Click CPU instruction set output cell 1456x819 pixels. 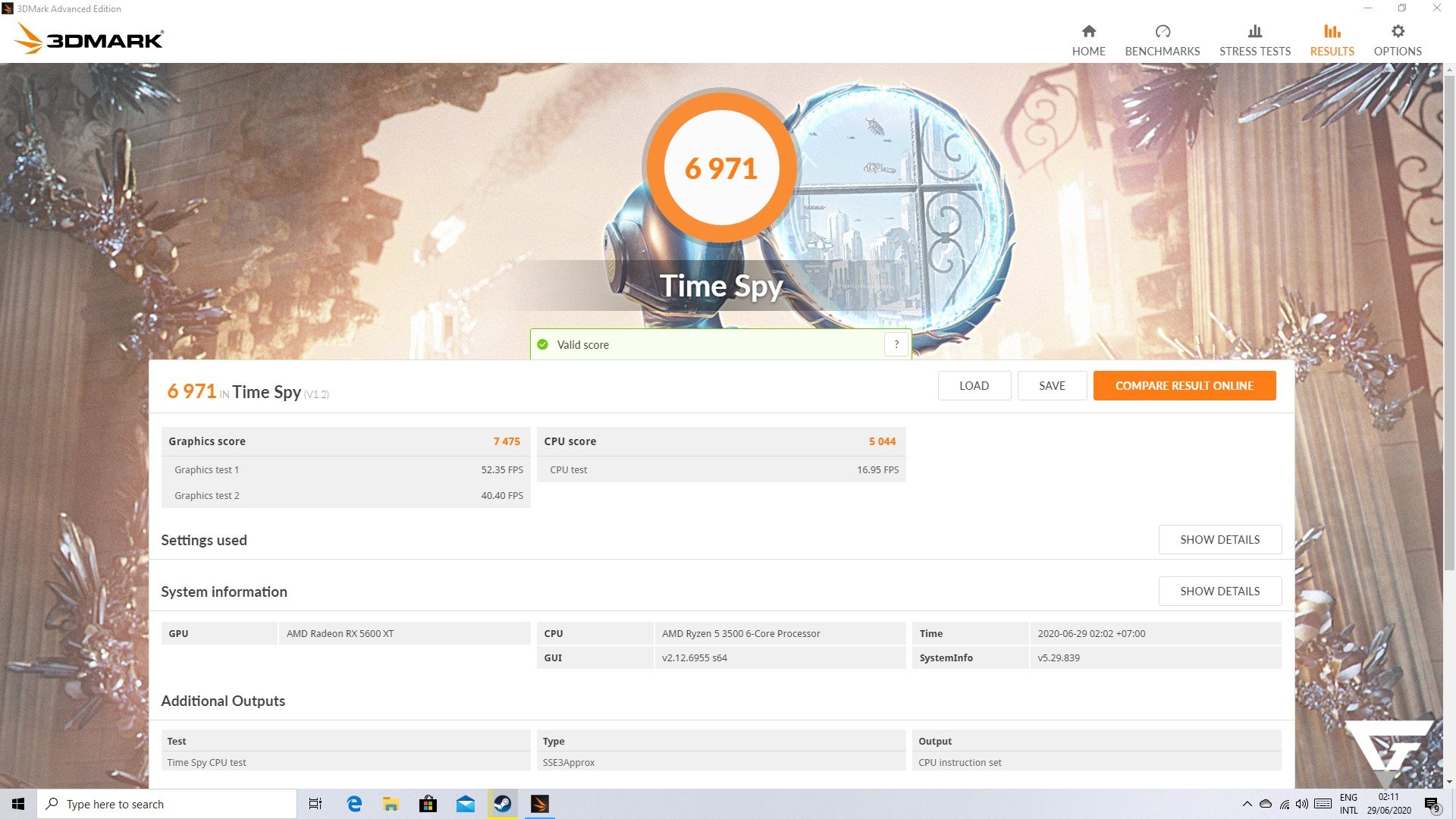pyautogui.click(x=1097, y=762)
